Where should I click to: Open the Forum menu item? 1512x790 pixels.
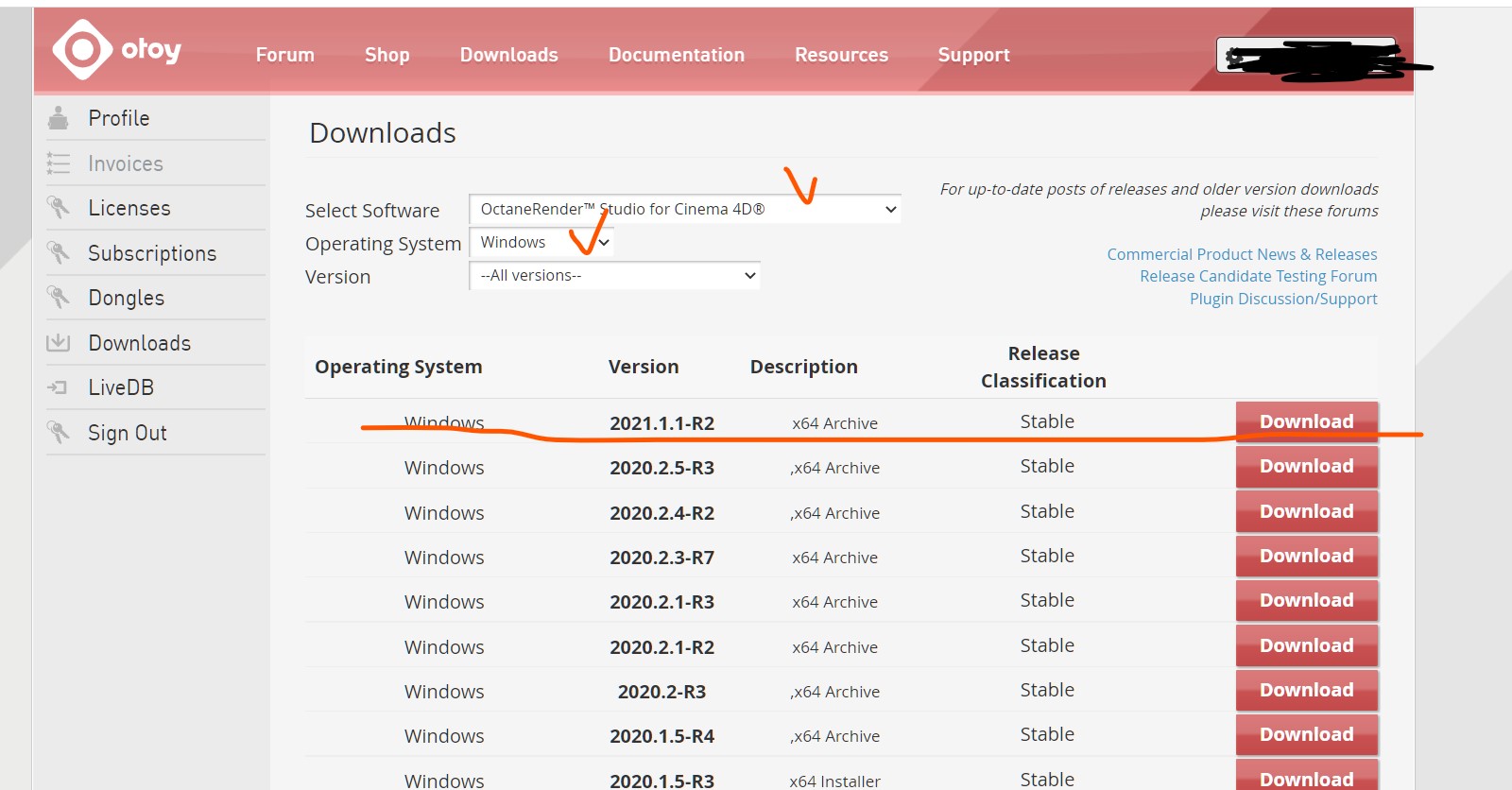coord(285,55)
